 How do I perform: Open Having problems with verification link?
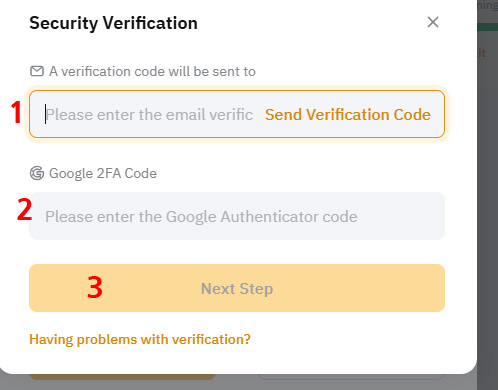coord(140,339)
